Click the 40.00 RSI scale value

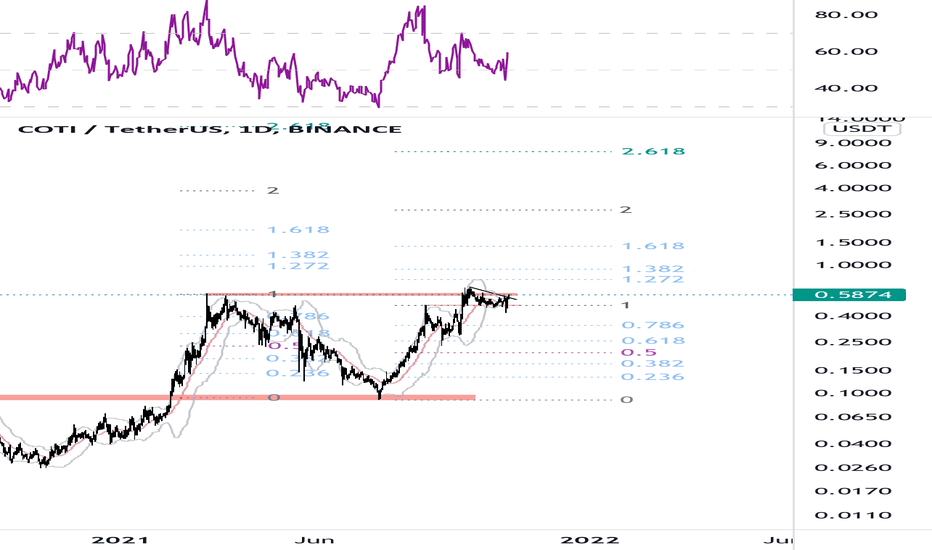point(846,88)
